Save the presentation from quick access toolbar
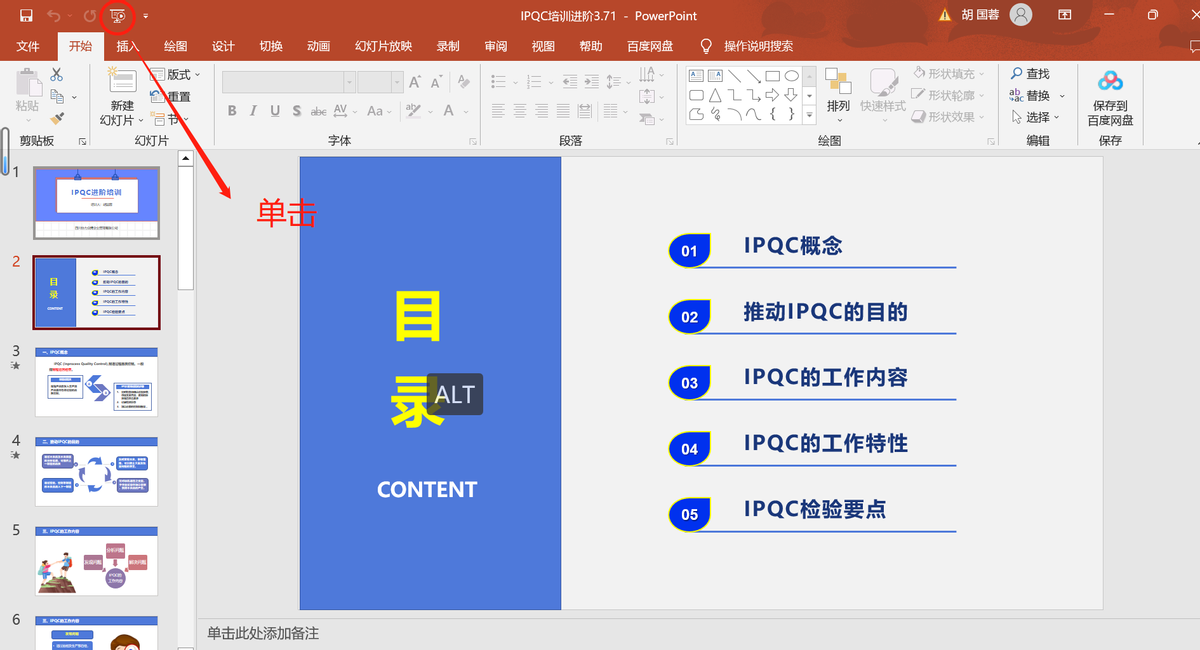1200x650 pixels. (26, 16)
